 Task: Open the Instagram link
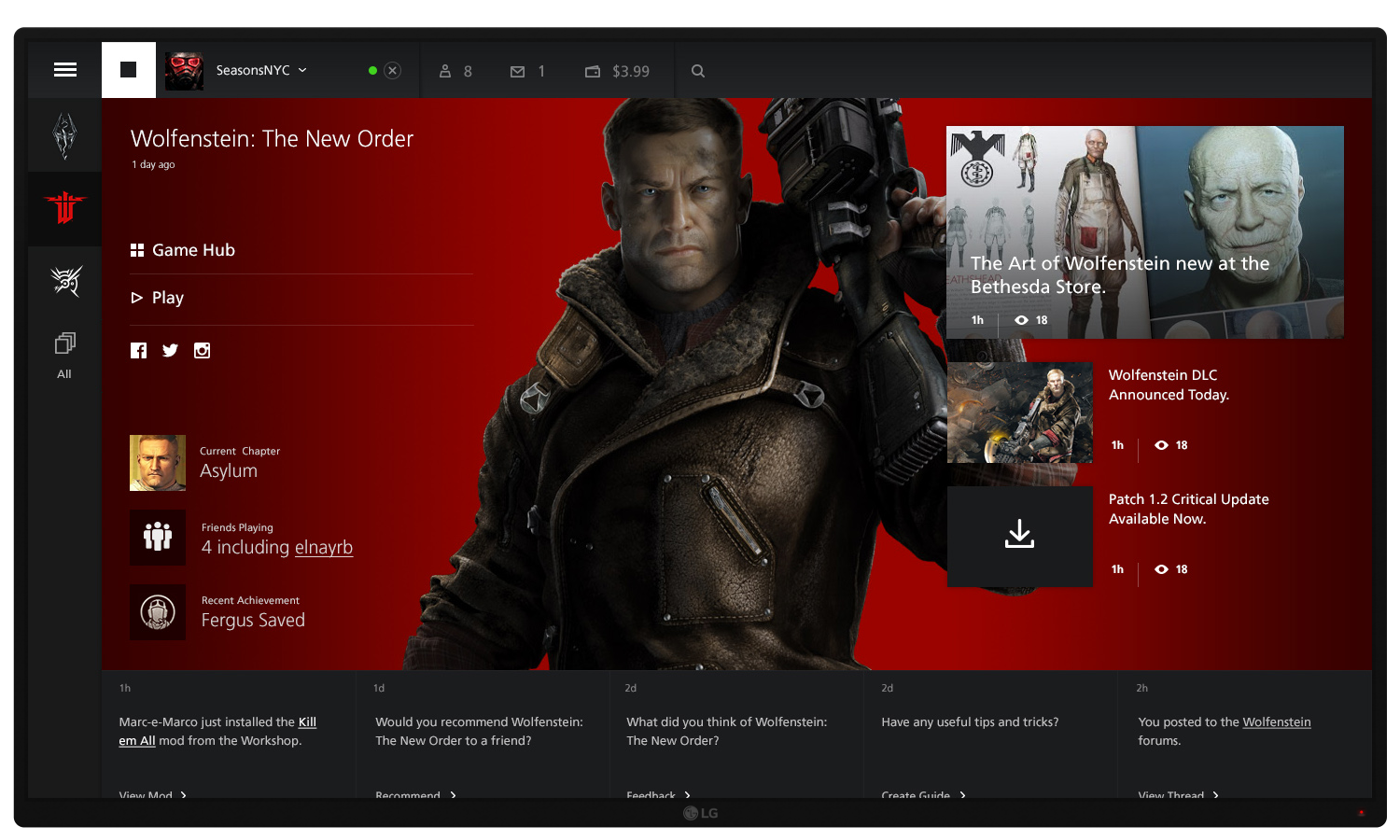click(x=202, y=351)
